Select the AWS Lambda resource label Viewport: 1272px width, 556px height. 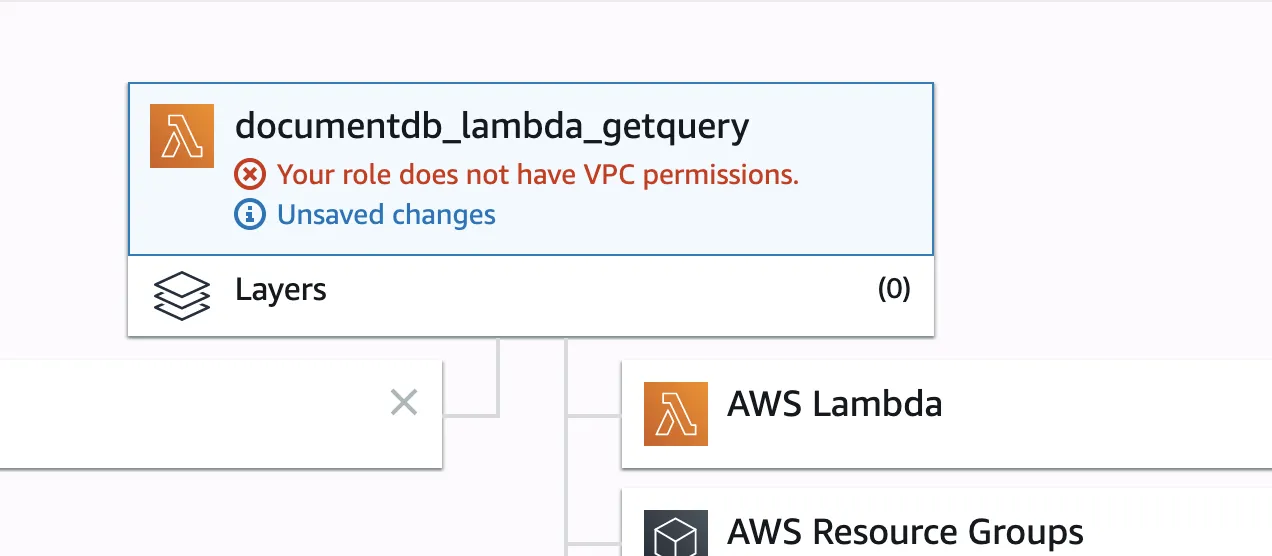[x=835, y=404]
